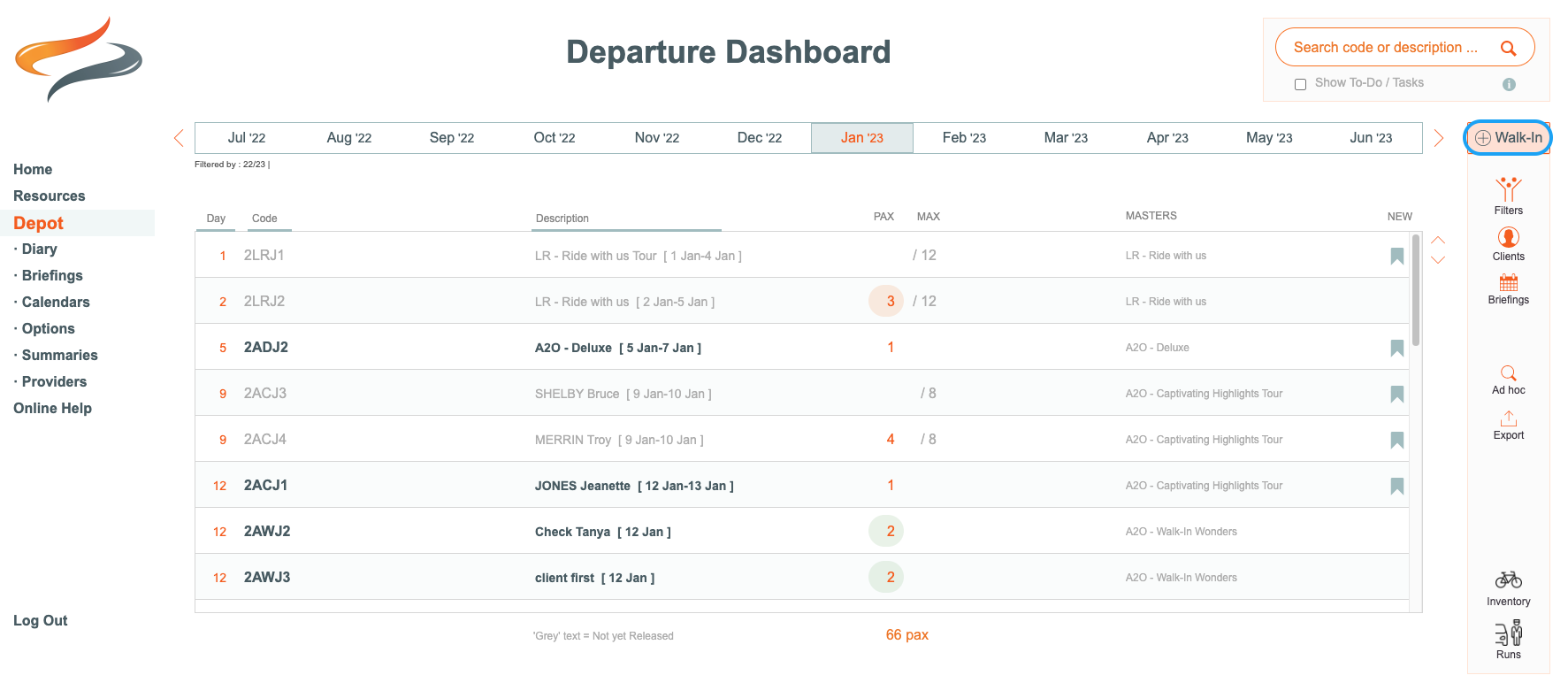This screenshot has width=1568, height=683.
Task: Open departure code 2AWJ2
Action: (267, 532)
